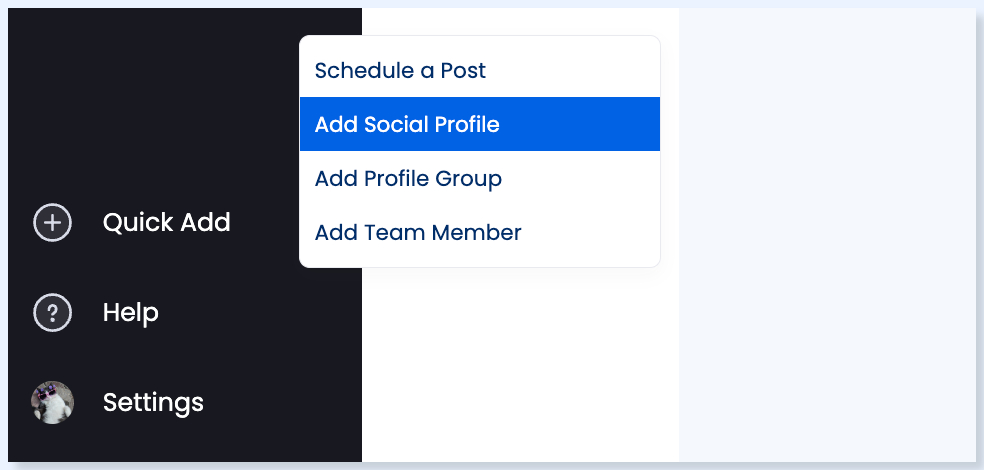The height and width of the screenshot is (470, 984).
Task: Click the Quick Add plus circle icon
Action: click(x=53, y=223)
